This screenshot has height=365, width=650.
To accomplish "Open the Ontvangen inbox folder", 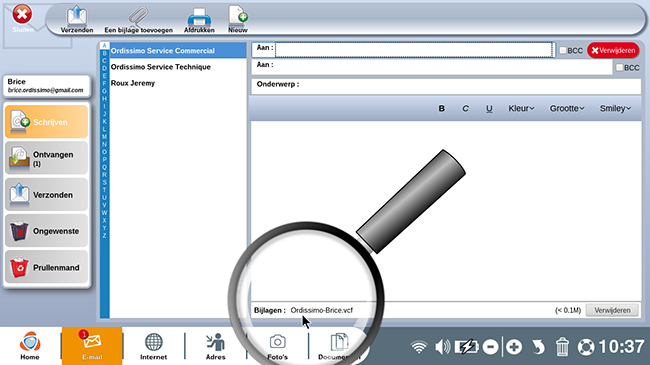I will coord(46,158).
